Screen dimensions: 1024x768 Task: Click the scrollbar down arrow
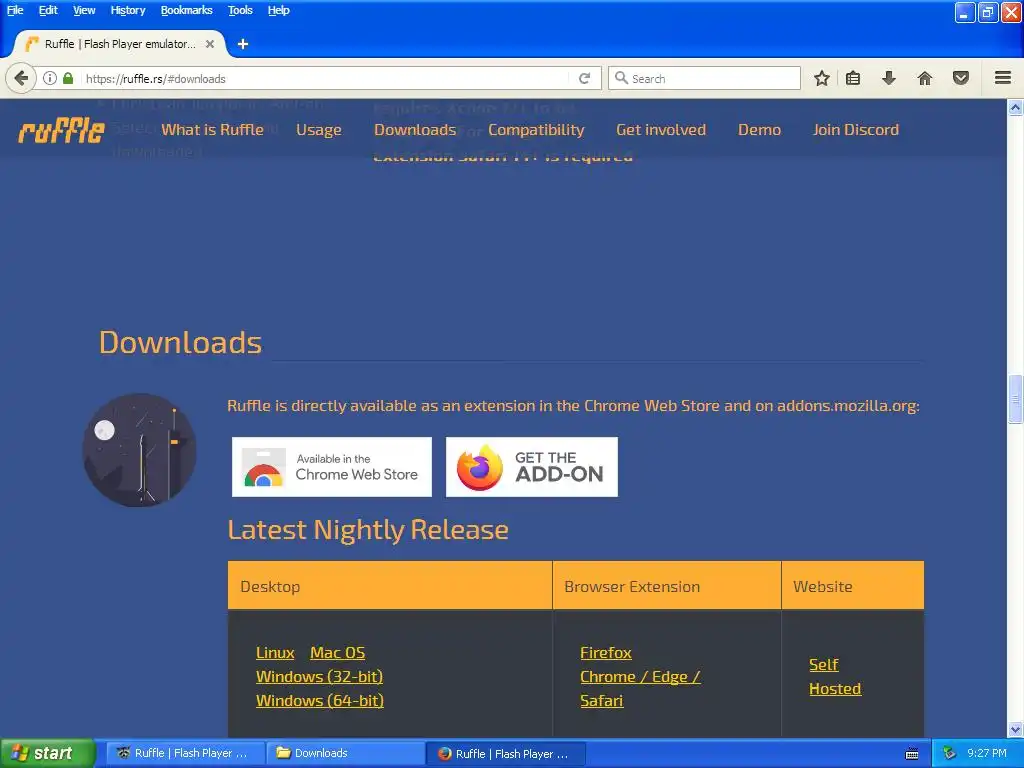[1015, 729]
